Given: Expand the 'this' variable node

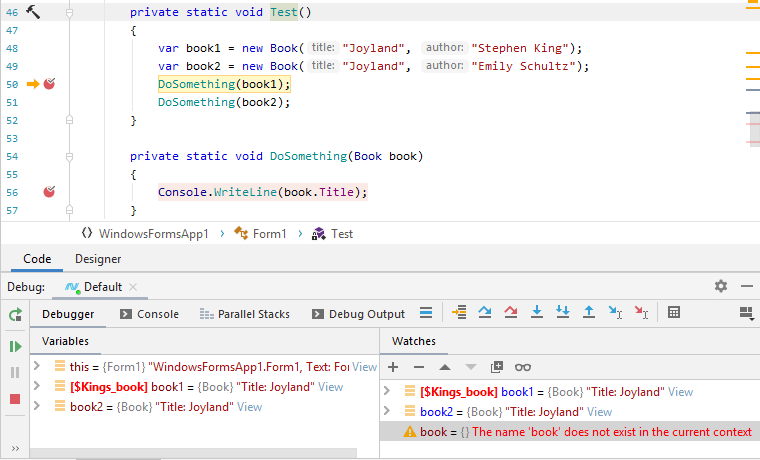Looking at the screenshot, I should click(x=37, y=365).
